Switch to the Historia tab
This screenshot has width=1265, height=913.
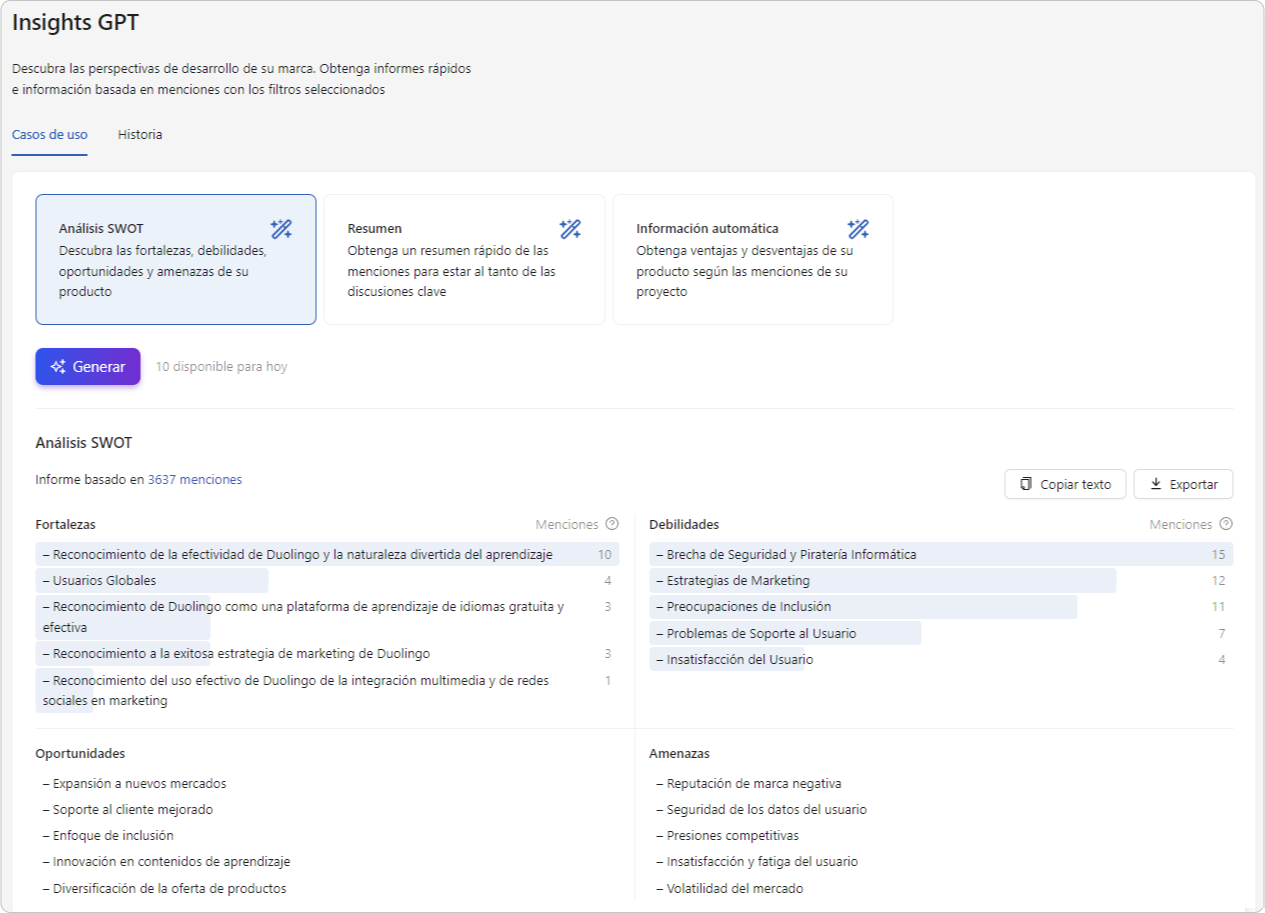(140, 135)
